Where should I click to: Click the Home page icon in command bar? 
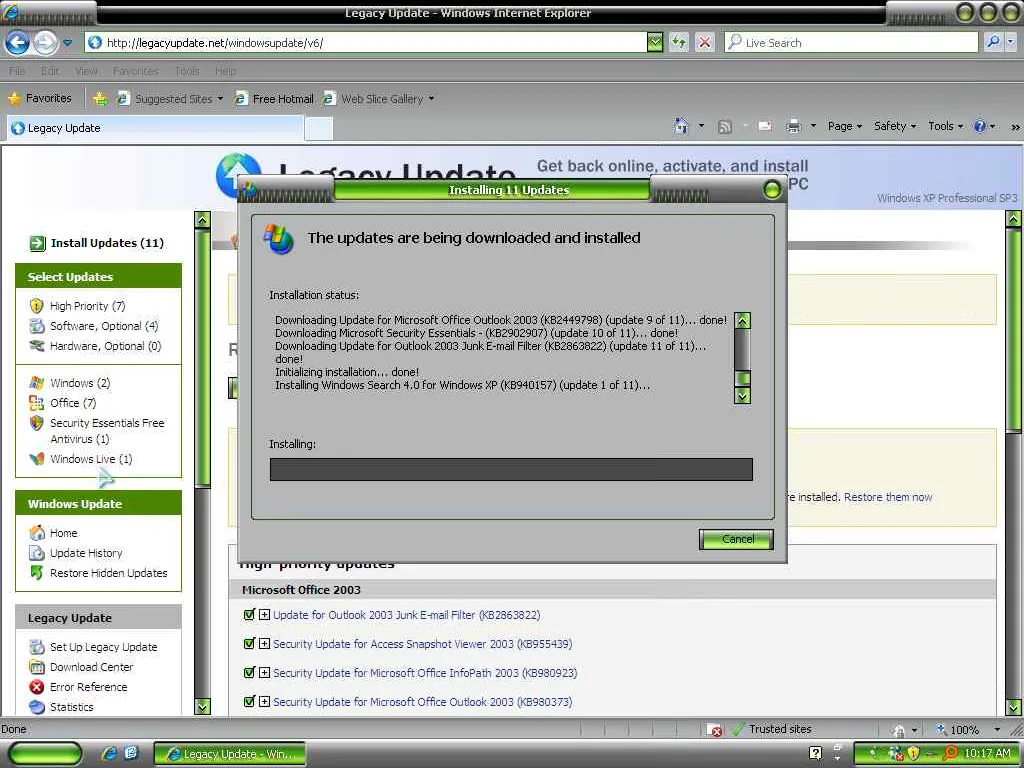pyautogui.click(x=681, y=126)
